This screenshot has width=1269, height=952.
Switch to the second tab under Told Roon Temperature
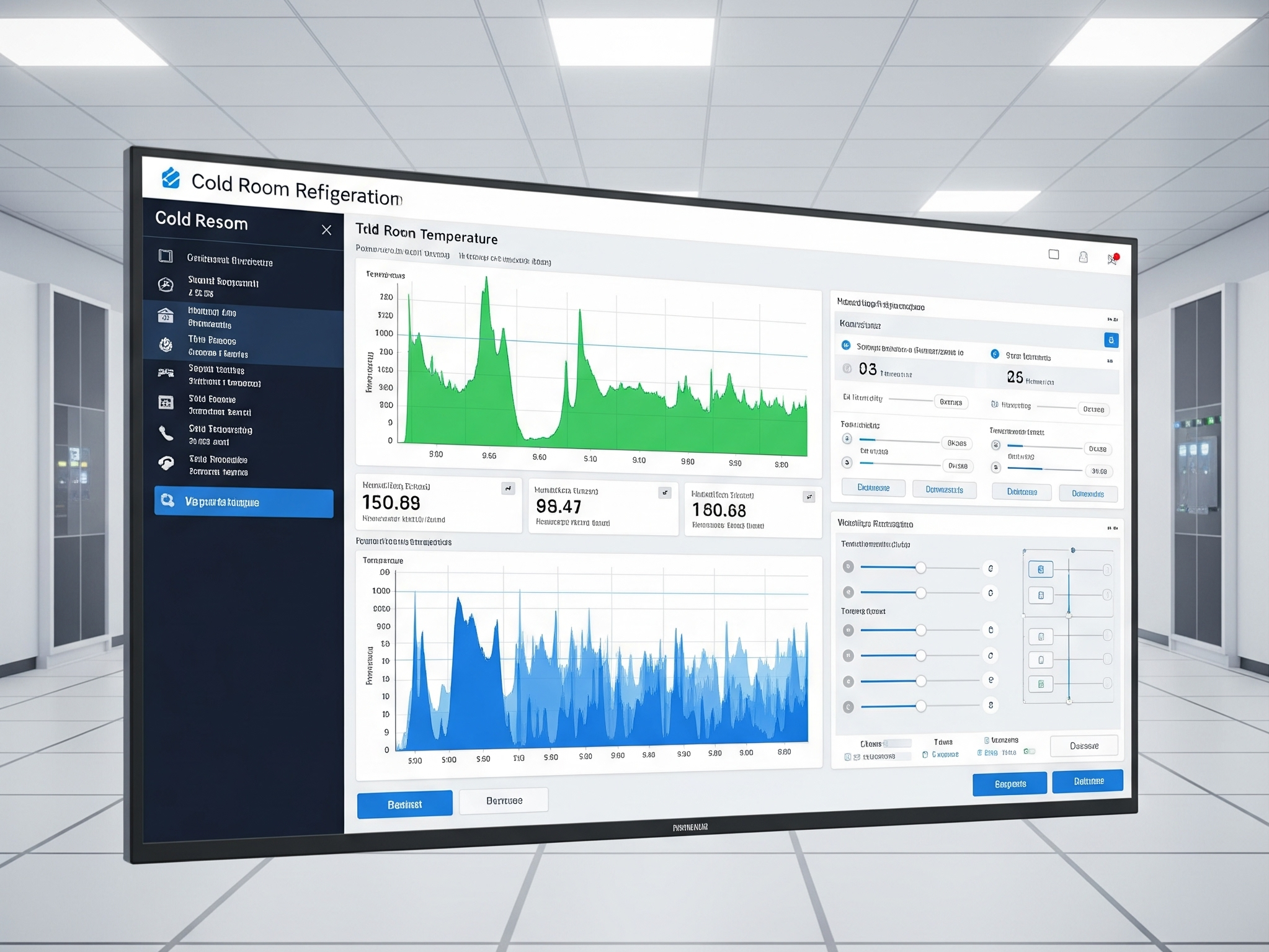pos(505,259)
